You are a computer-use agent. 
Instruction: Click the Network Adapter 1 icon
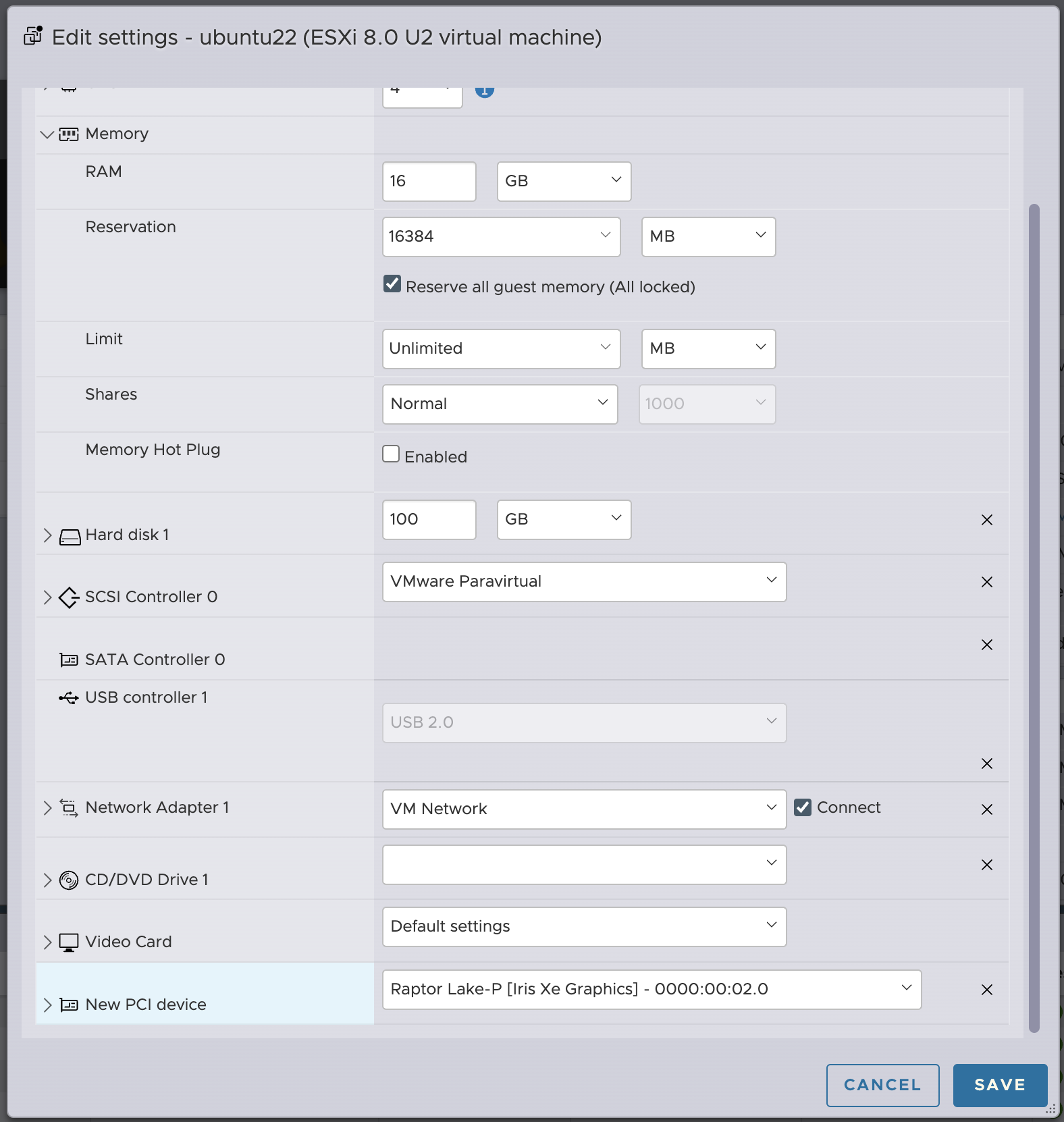(x=69, y=807)
